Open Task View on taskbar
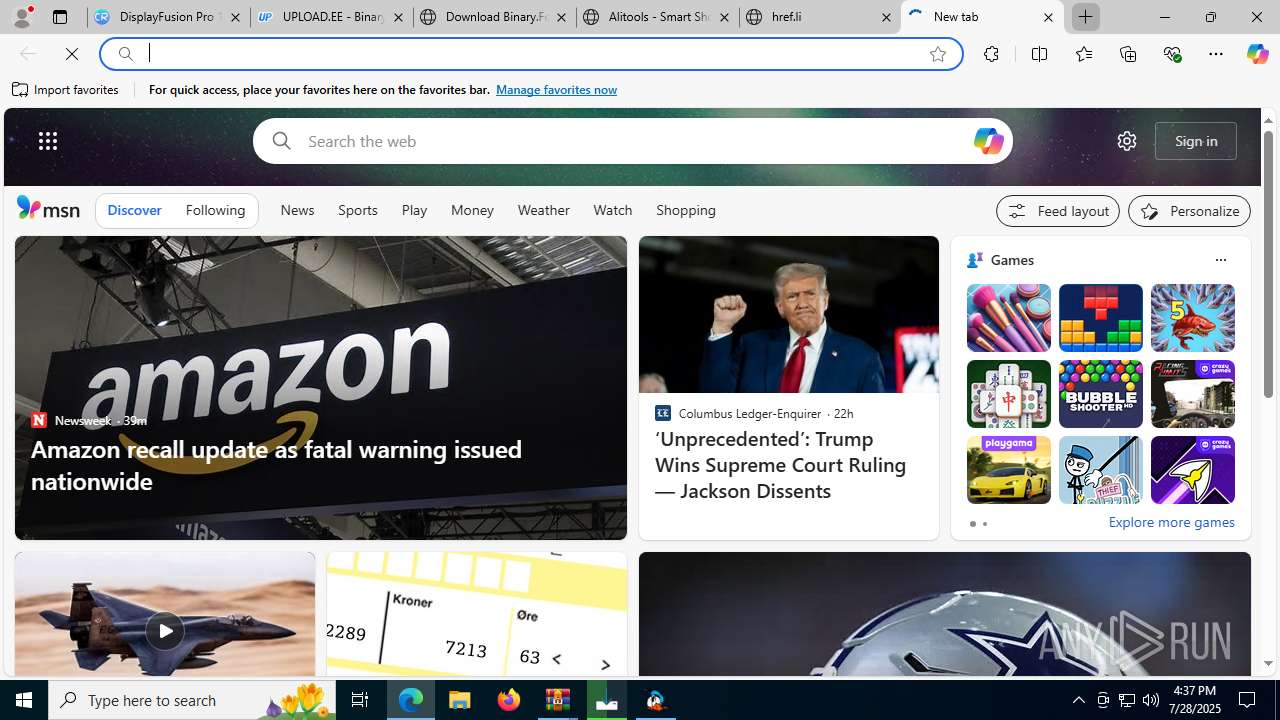 click(360, 700)
